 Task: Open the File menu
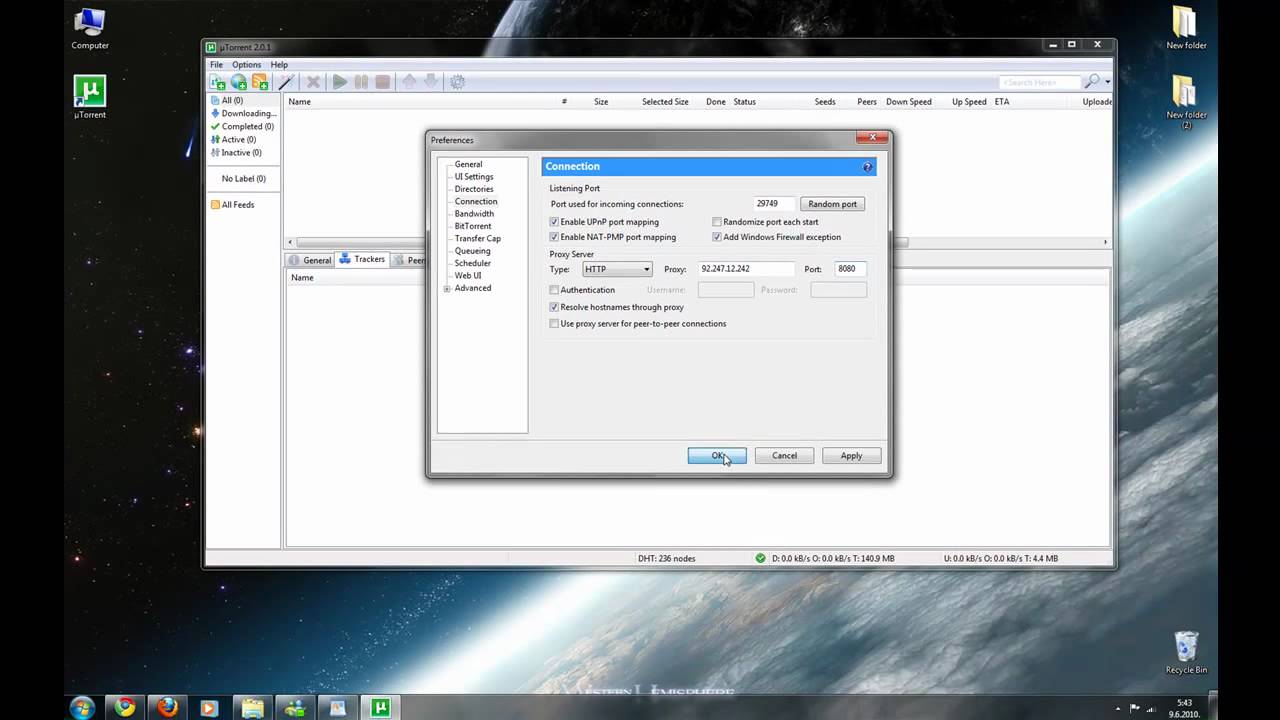click(216, 65)
